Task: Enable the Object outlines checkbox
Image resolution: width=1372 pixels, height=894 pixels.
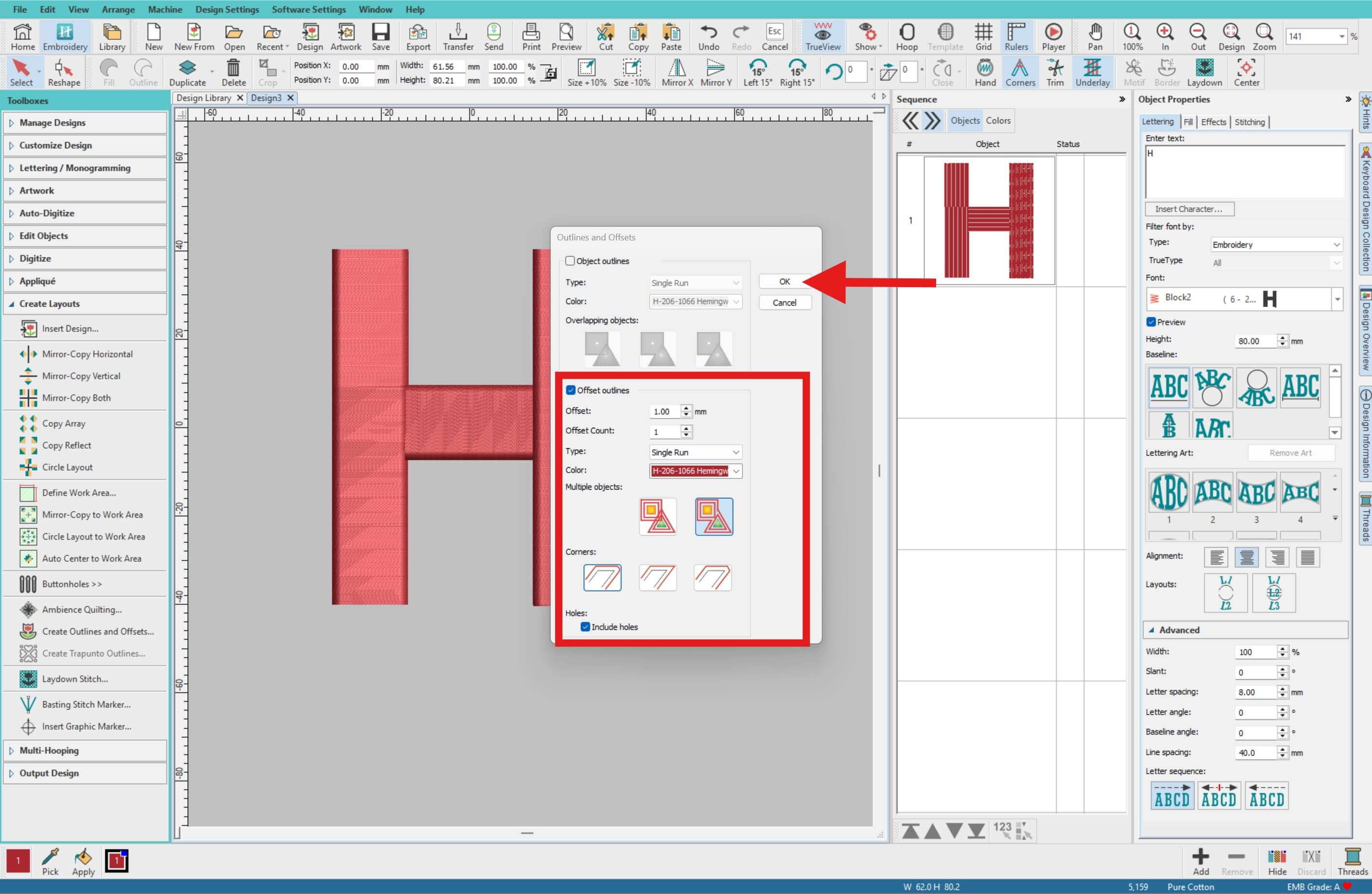Action: point(570,261)
